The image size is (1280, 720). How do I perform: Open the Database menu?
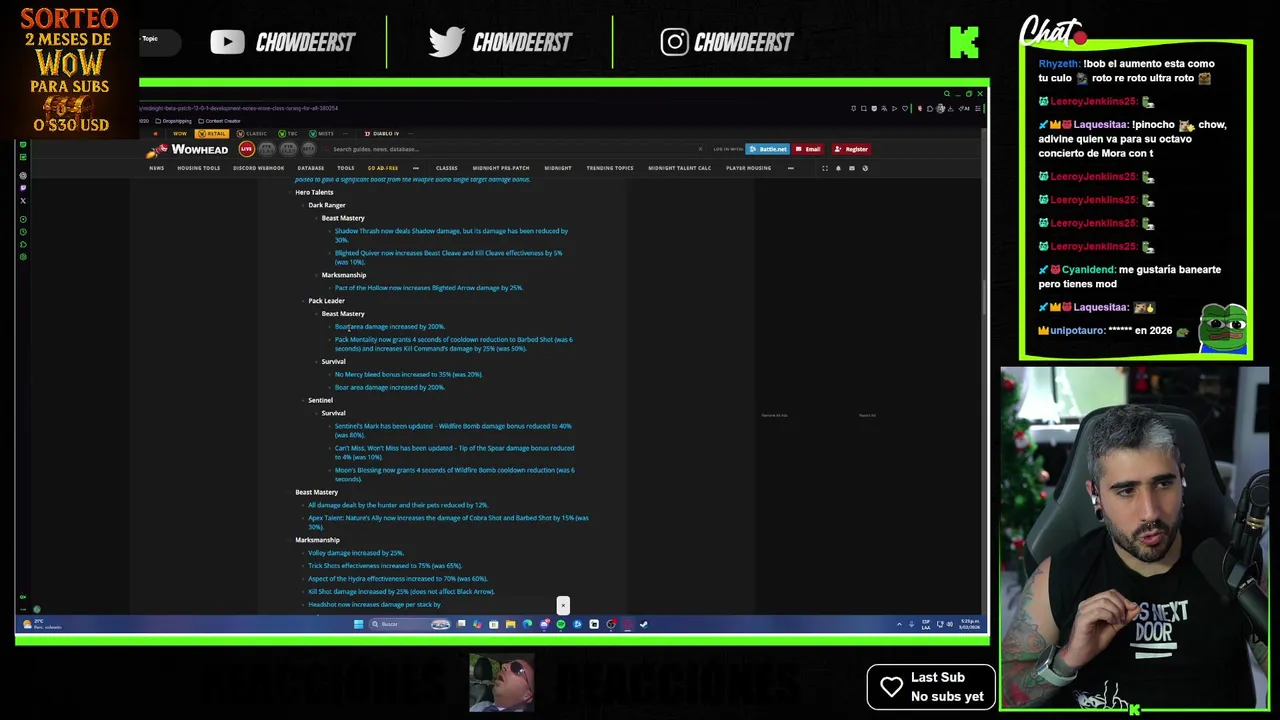pos(310,168)
